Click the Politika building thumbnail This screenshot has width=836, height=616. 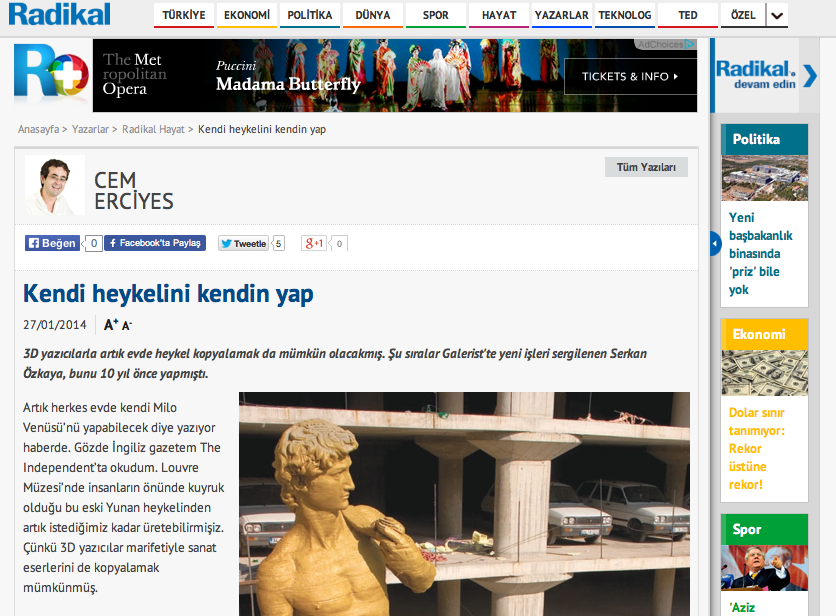764,178
